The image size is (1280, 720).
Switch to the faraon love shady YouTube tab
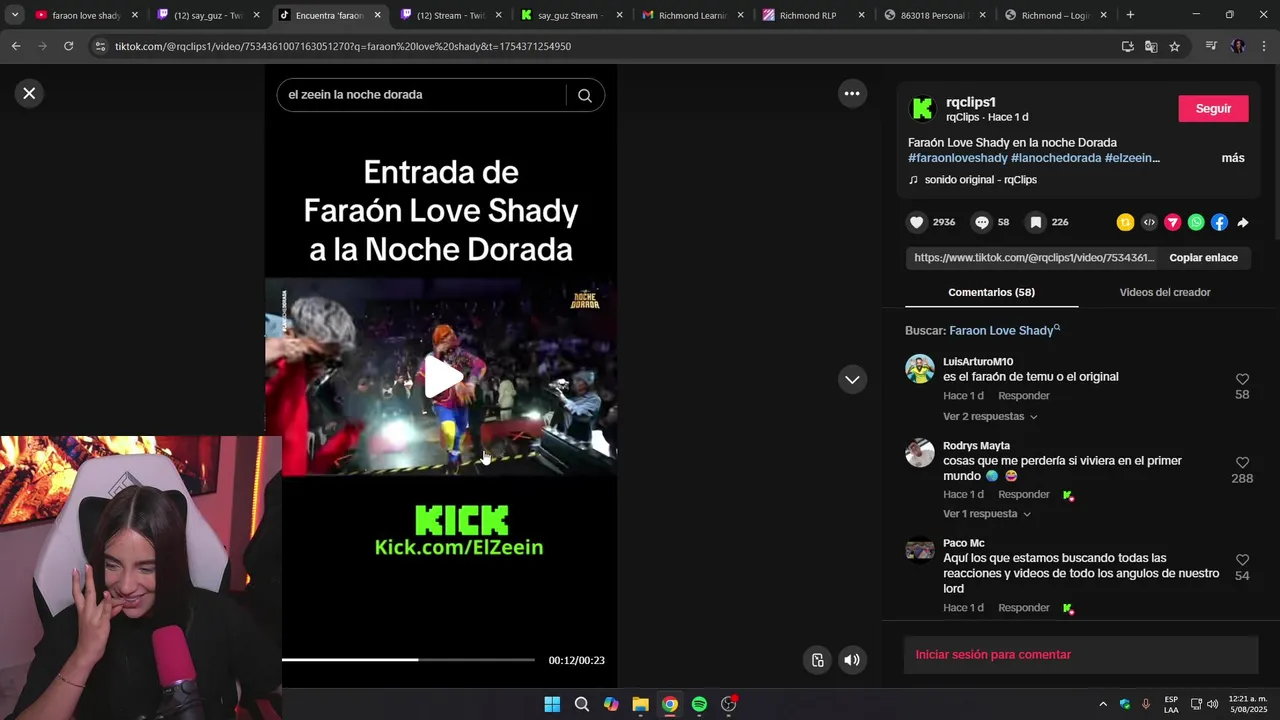point(86,15)
